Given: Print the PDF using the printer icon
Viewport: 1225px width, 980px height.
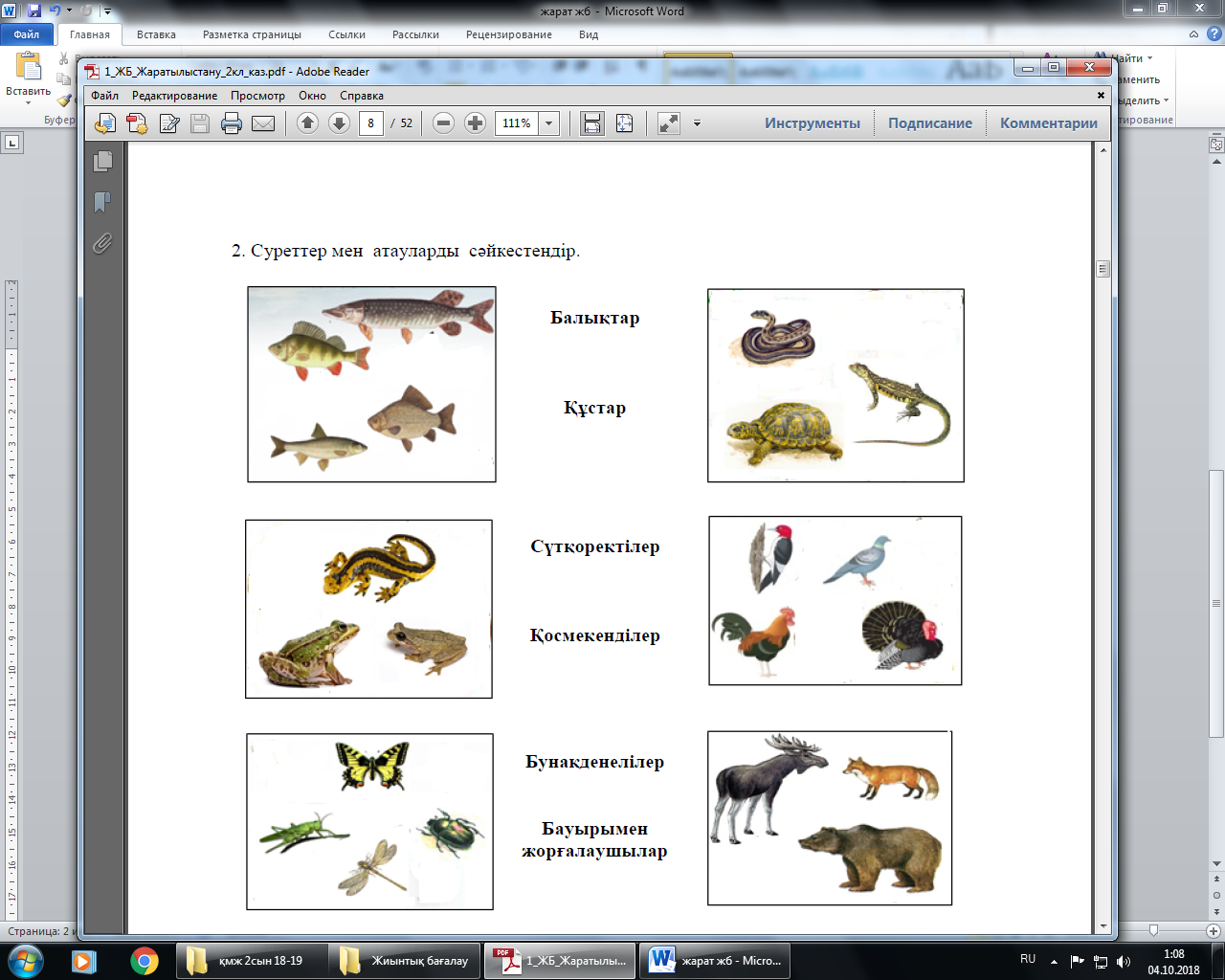Looking at the screenshot, I should [232, 123].
